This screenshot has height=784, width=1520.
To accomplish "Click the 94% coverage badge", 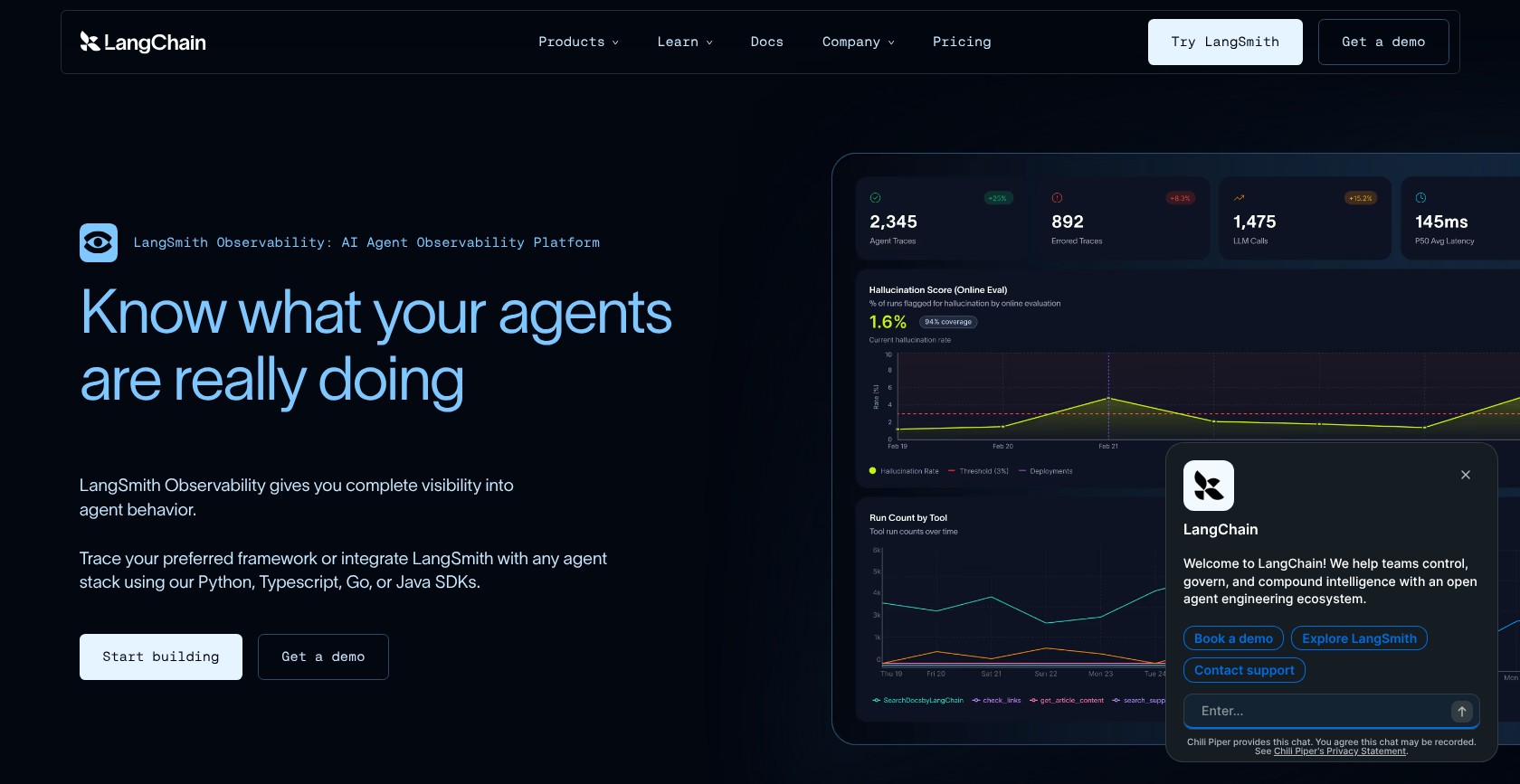I will coord(948,322).
